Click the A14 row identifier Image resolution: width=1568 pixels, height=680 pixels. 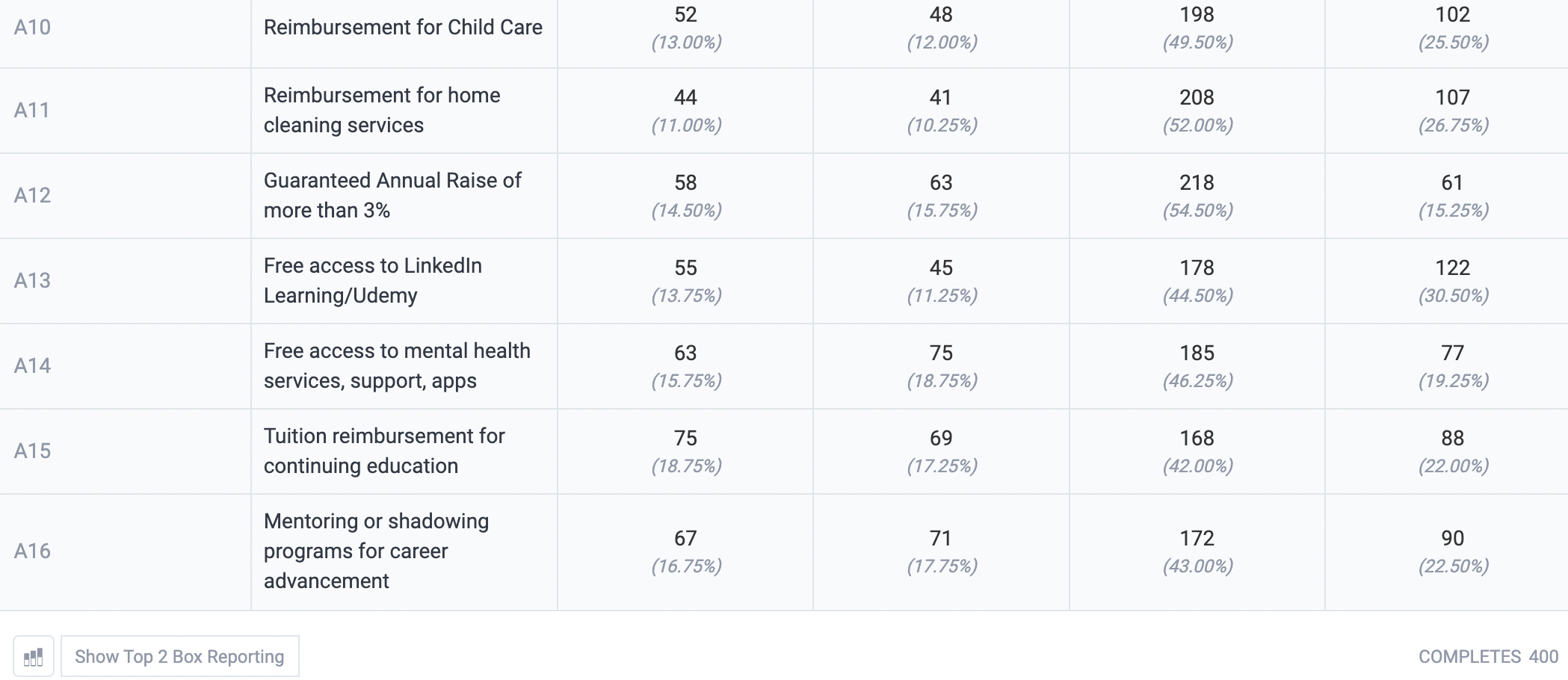(32, 366)
